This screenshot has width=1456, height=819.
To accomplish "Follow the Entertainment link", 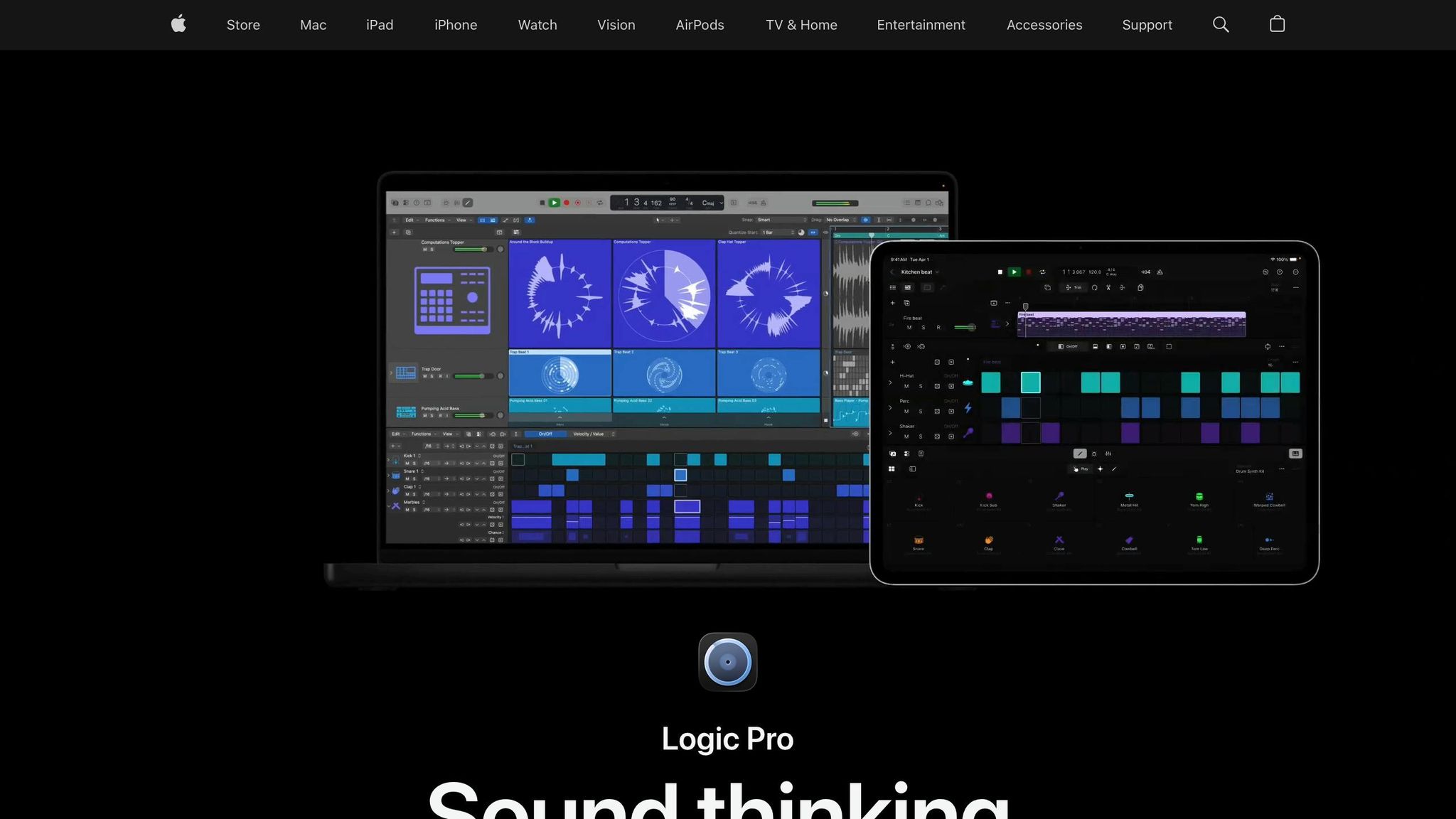I will (x=921, y=25).
